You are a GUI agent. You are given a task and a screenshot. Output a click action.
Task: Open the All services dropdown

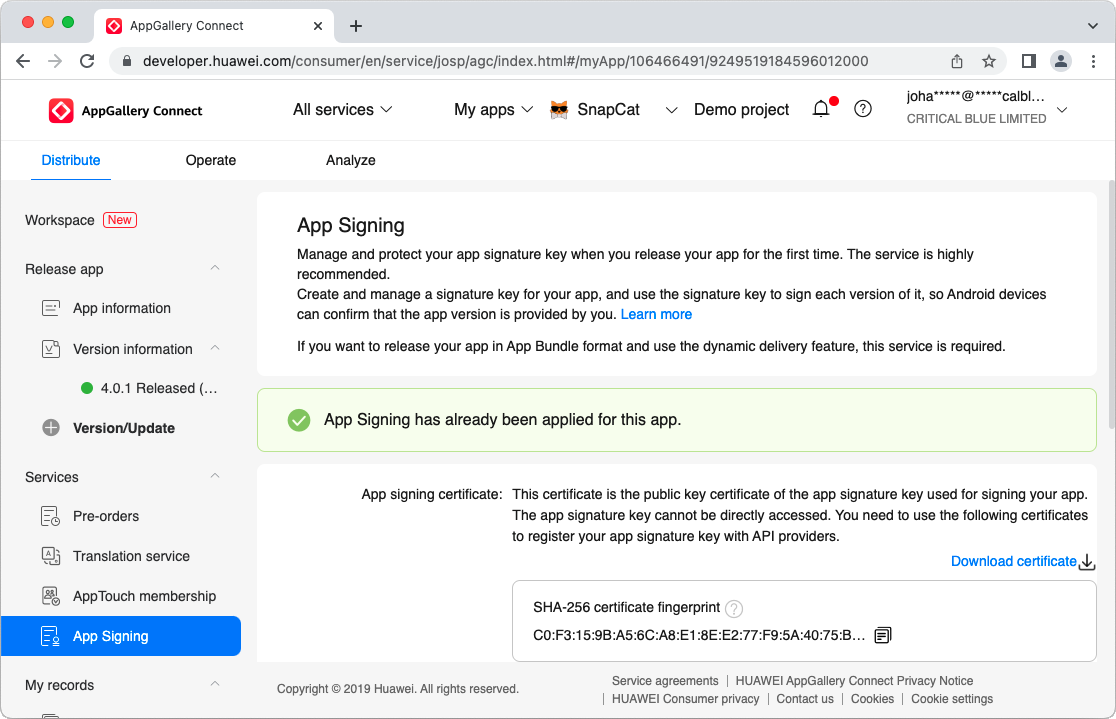(342, 109)
